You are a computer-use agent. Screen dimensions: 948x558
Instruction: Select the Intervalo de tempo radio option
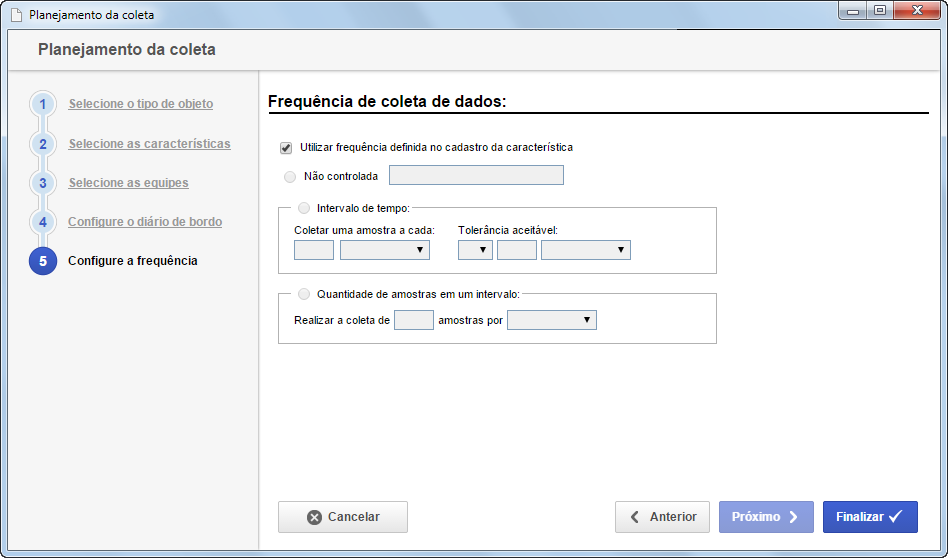coord(304,208)
